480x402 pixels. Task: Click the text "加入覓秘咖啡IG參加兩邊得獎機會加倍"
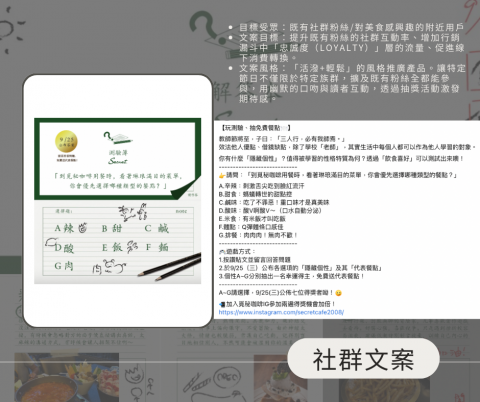(x=281, y=304)
